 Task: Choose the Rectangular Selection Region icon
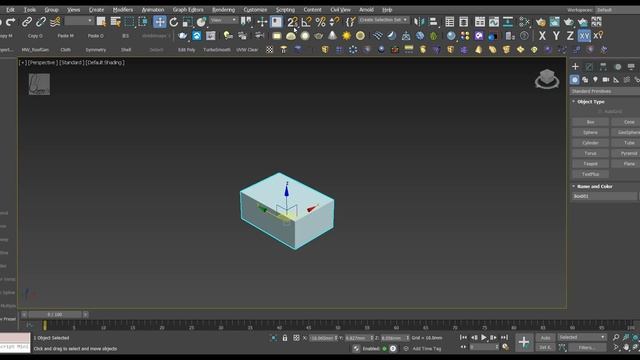129,22
